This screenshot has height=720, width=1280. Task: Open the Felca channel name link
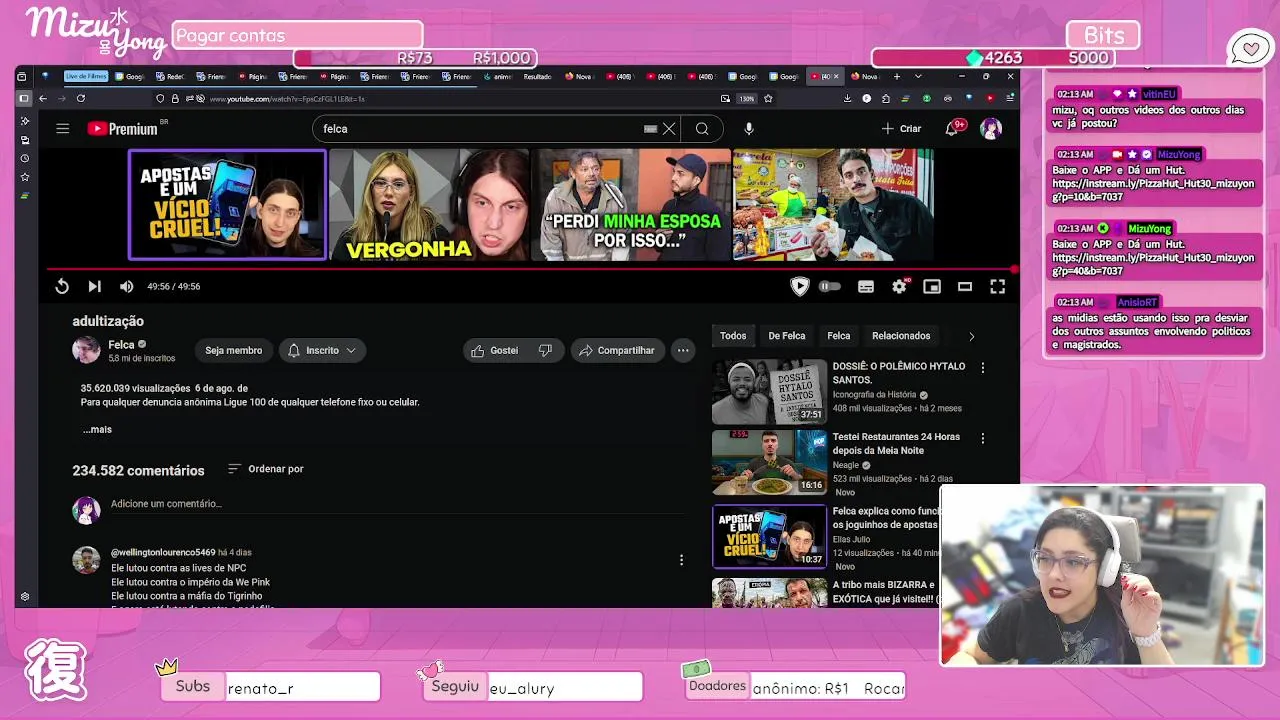tap(121, 345)
